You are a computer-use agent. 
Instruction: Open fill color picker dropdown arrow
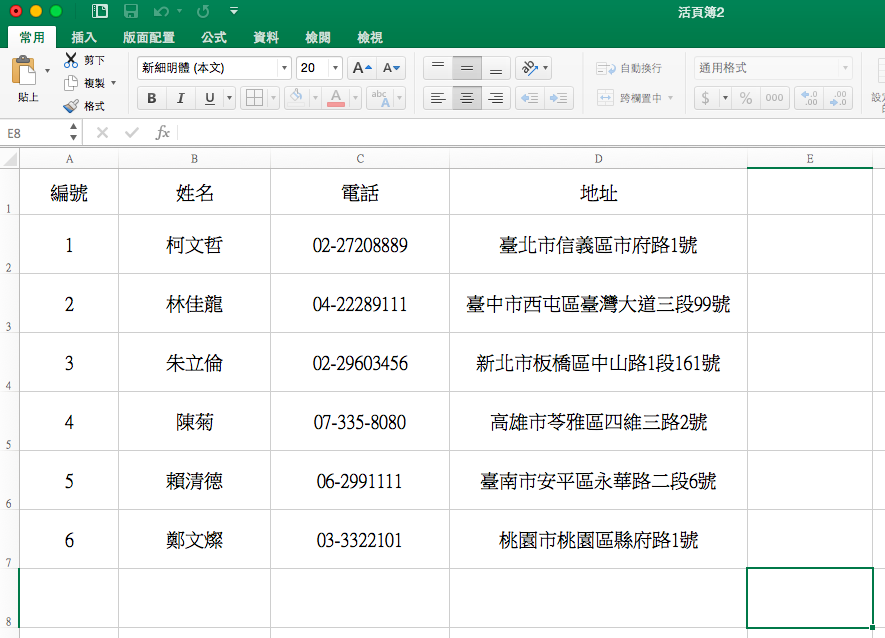pos(315,98)
